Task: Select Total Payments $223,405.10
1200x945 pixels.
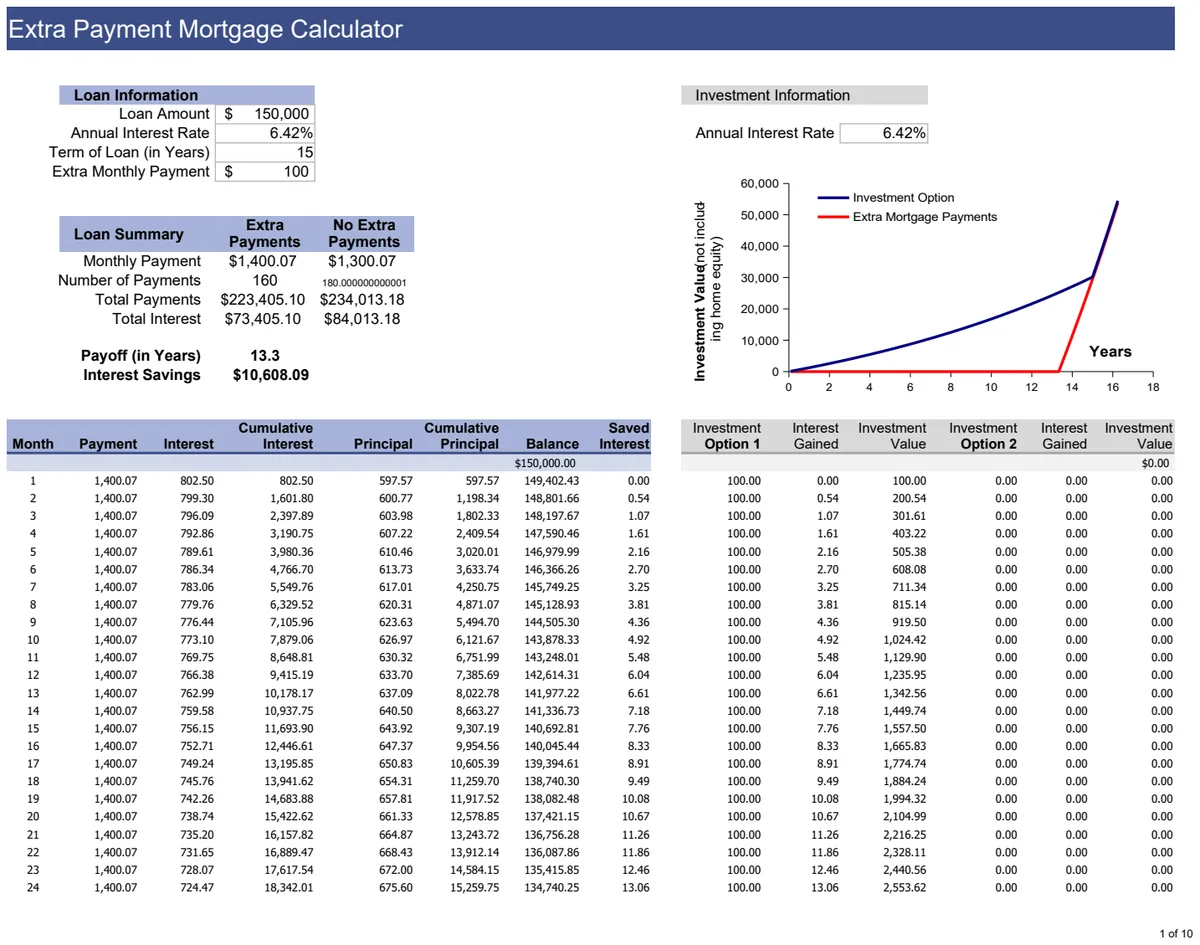Action: [x=263, y=299]
